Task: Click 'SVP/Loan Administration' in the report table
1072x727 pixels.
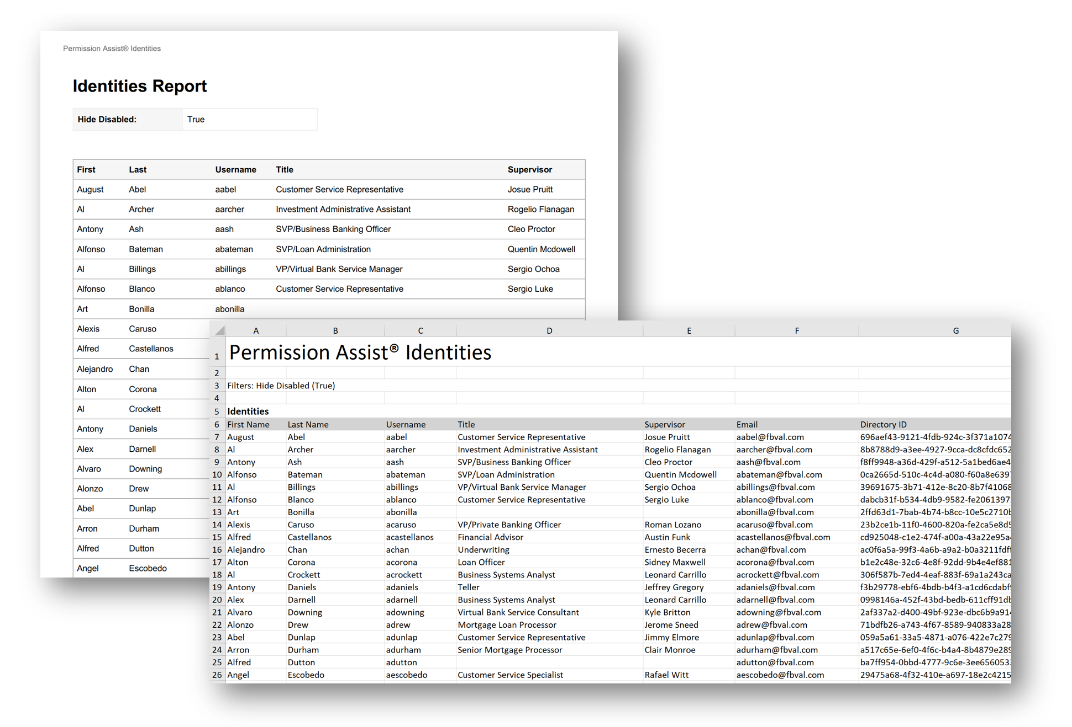Action: (x=323, y=250)
